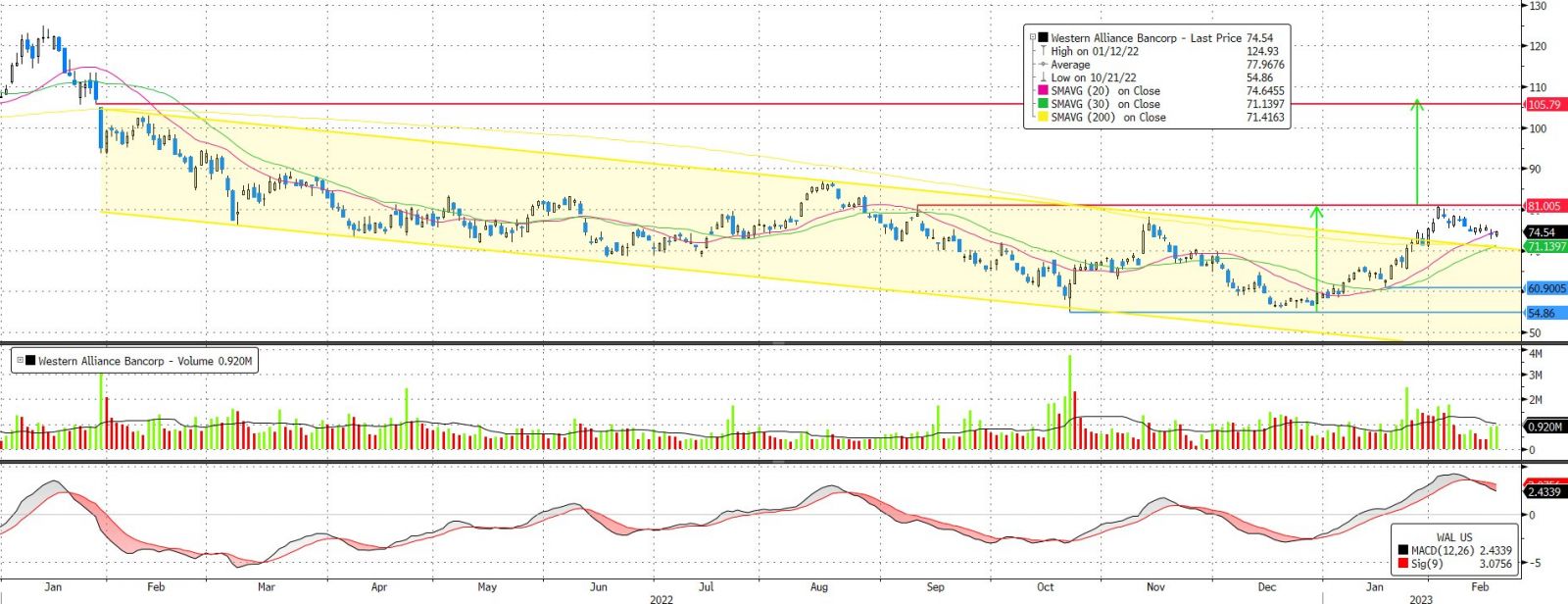
Task: Click the 130 tick on price axis
Action: 1538,6
